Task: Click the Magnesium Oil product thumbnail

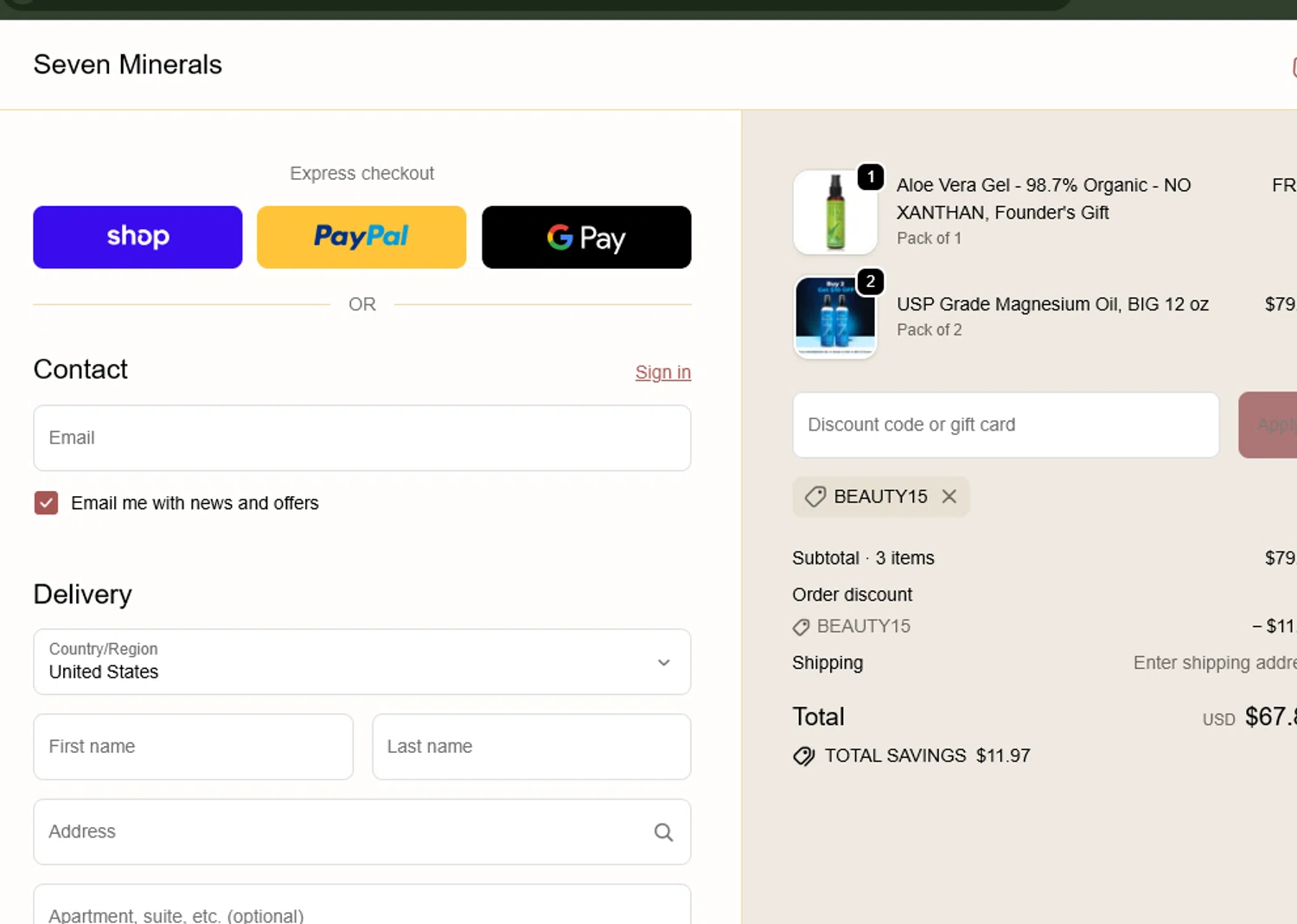Action: pyautogui.click(x=835, y=316)
